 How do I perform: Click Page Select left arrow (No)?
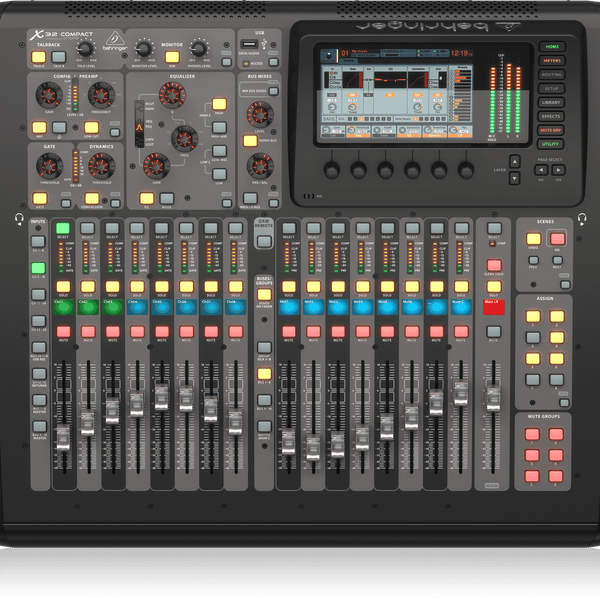(541, 170)
